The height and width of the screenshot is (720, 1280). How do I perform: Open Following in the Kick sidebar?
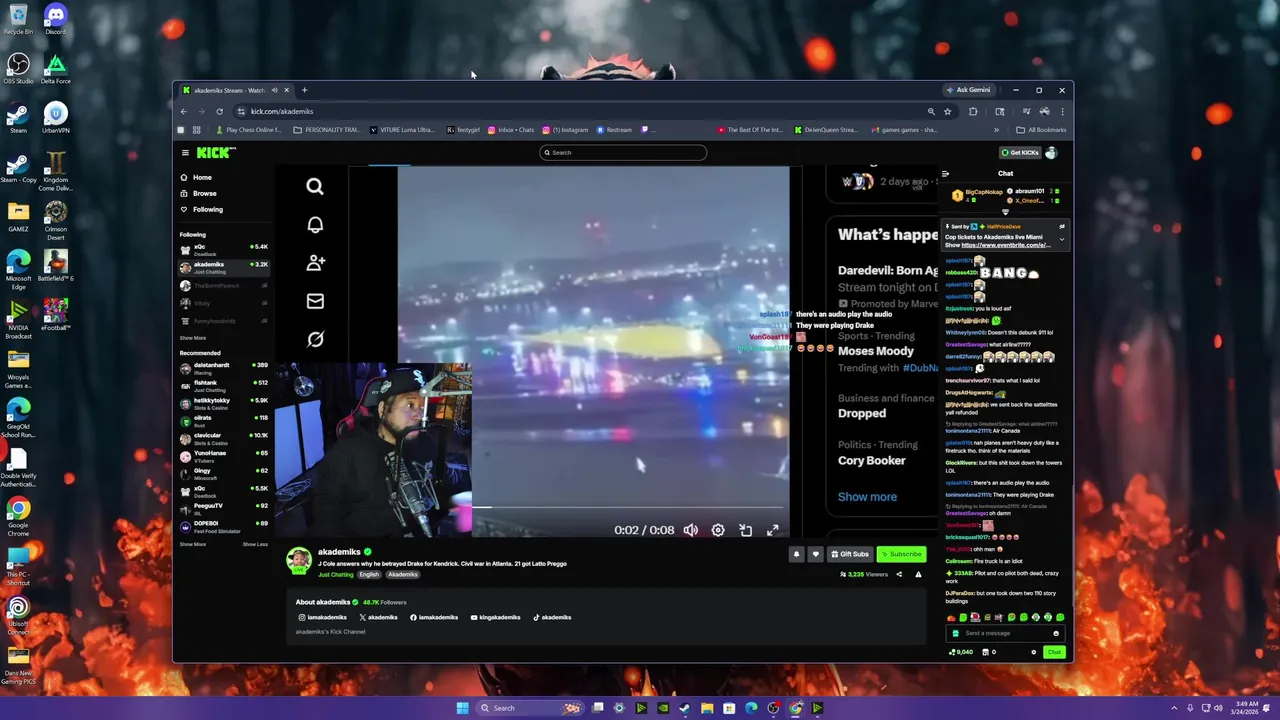[208, 209]
